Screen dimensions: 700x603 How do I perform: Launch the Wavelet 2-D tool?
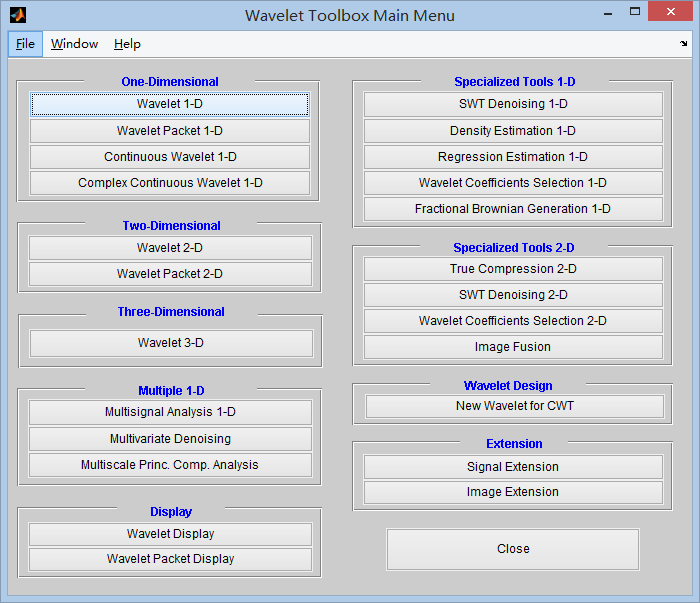pyautogui.click(x=170, y=248)
